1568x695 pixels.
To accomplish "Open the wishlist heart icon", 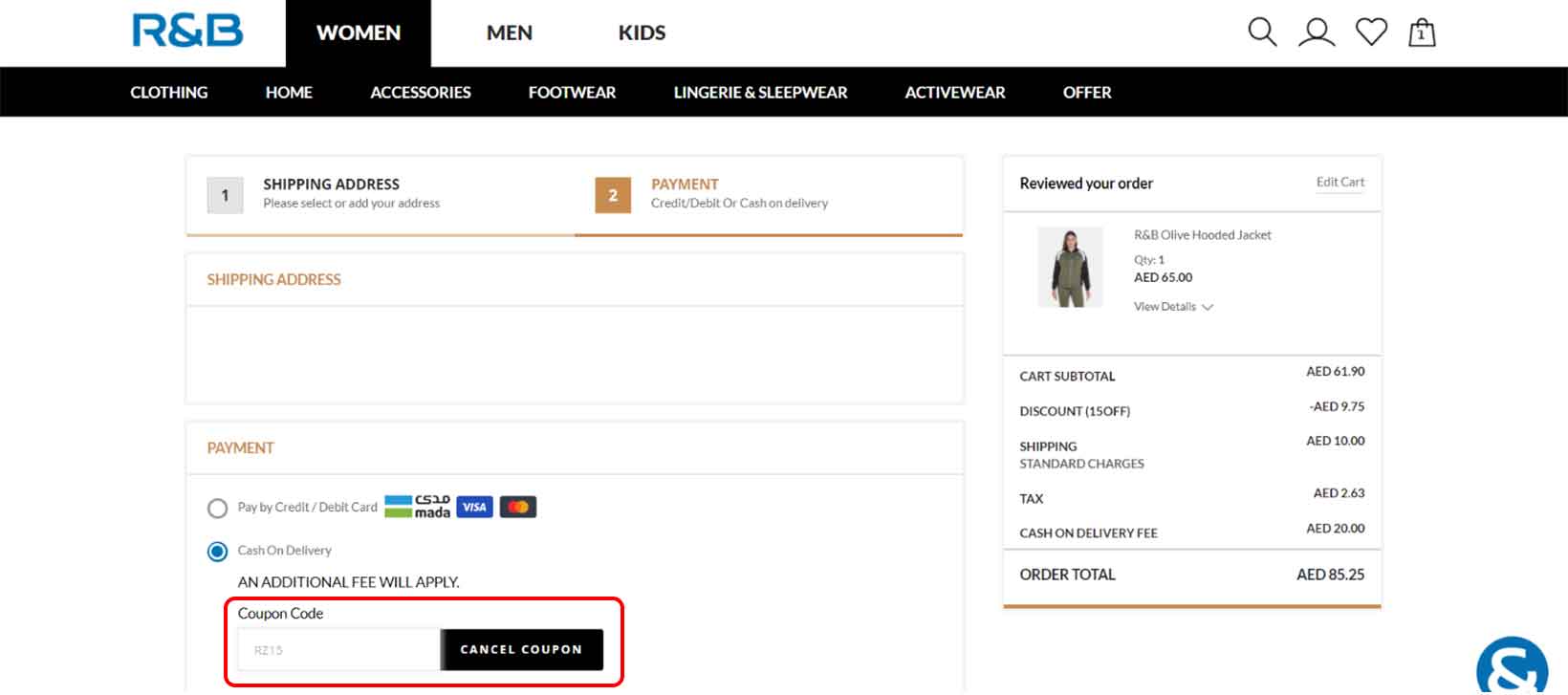I will click(1371, 32).
